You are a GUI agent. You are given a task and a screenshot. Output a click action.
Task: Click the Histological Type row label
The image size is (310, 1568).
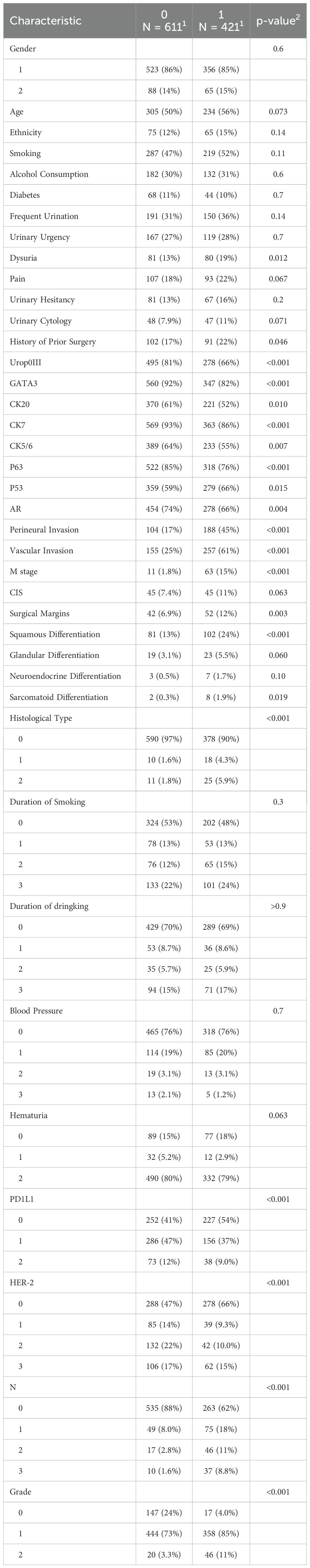(x=41, y=718)
